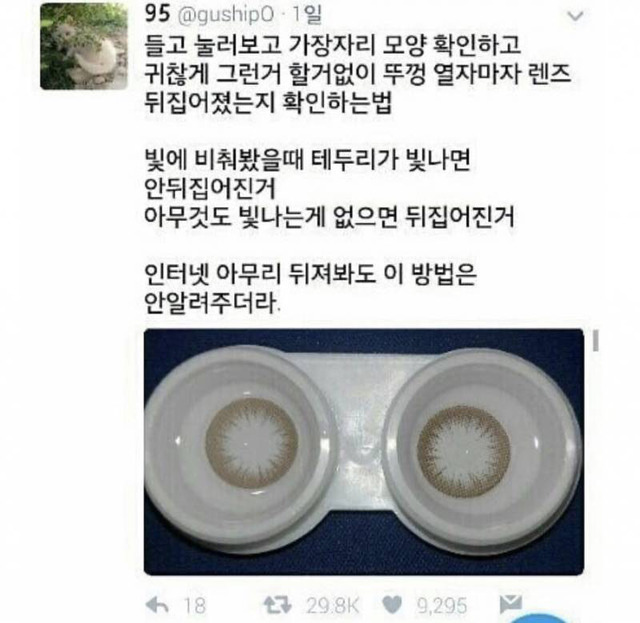Like the tweet with the heart icon
The image size is (640, 623).
click(x=393, y=605)
